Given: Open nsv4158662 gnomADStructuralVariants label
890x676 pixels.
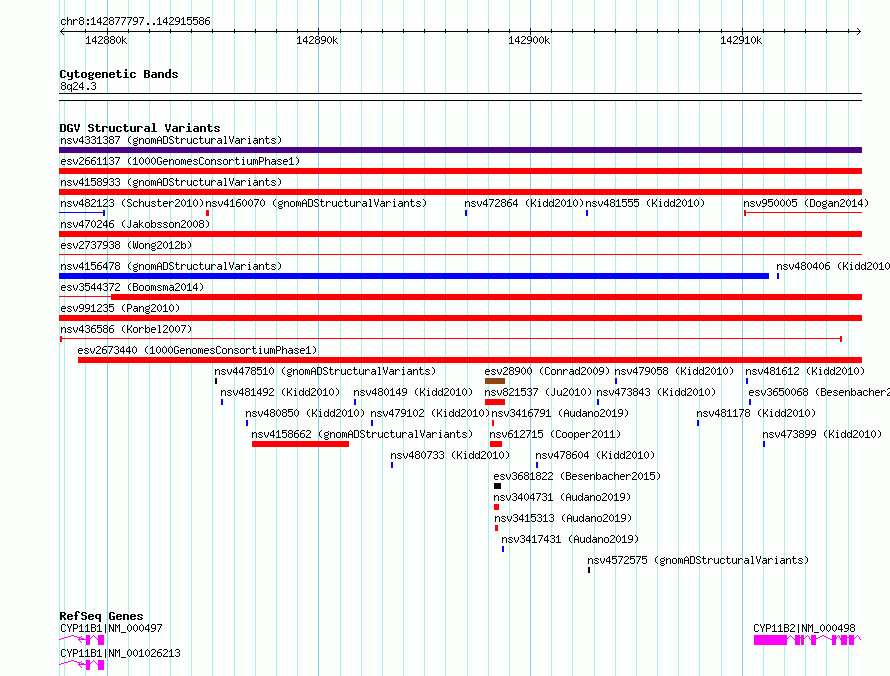Looking at the screenshot, I should tap(362, 434).
